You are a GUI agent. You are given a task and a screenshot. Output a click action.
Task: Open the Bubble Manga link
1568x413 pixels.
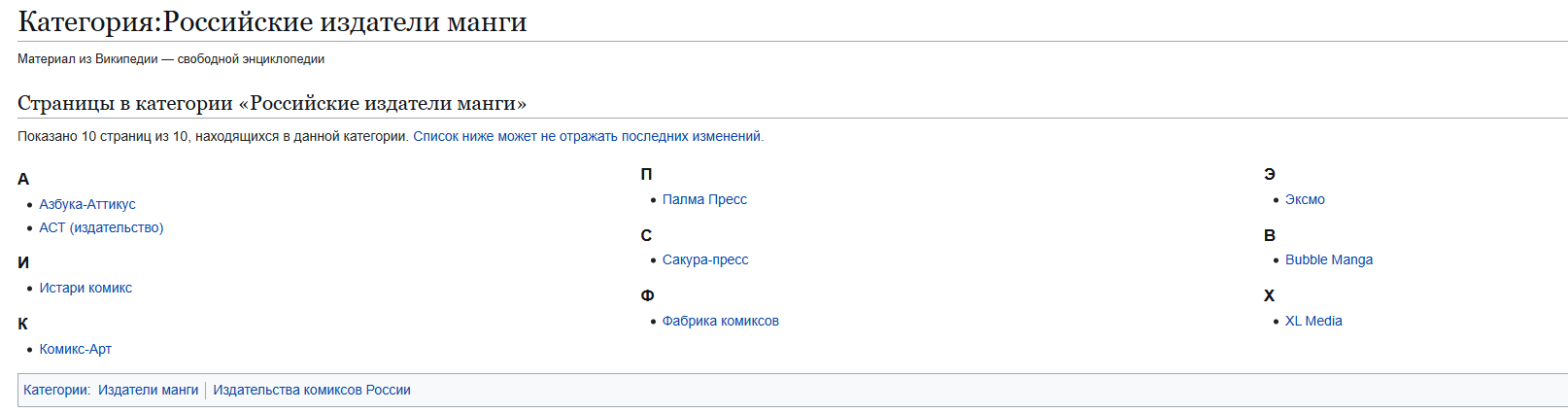[x=1329, y=259]
